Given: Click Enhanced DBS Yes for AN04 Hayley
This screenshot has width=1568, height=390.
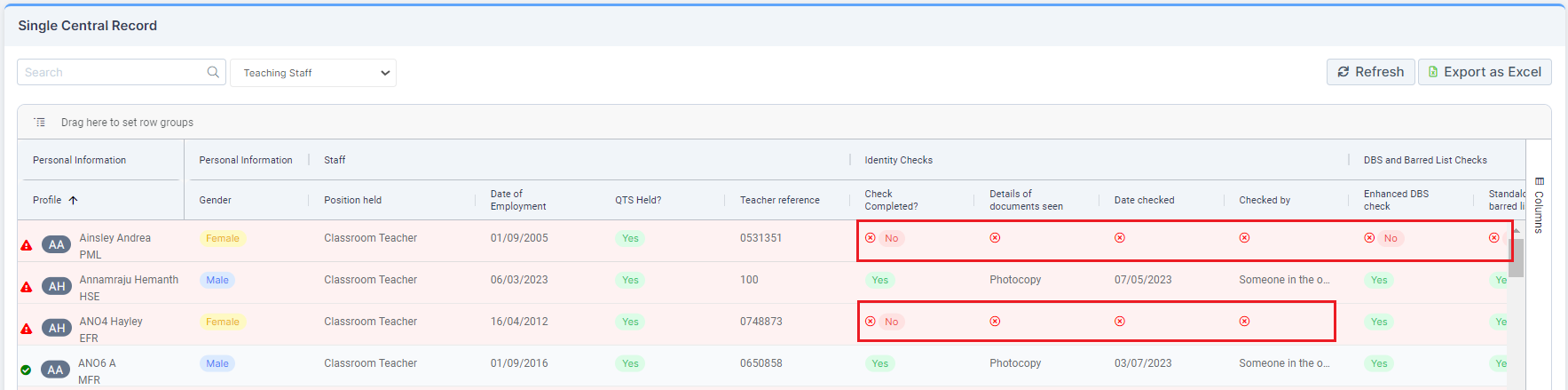Looking at the screenshot, I should point(1379,322).
